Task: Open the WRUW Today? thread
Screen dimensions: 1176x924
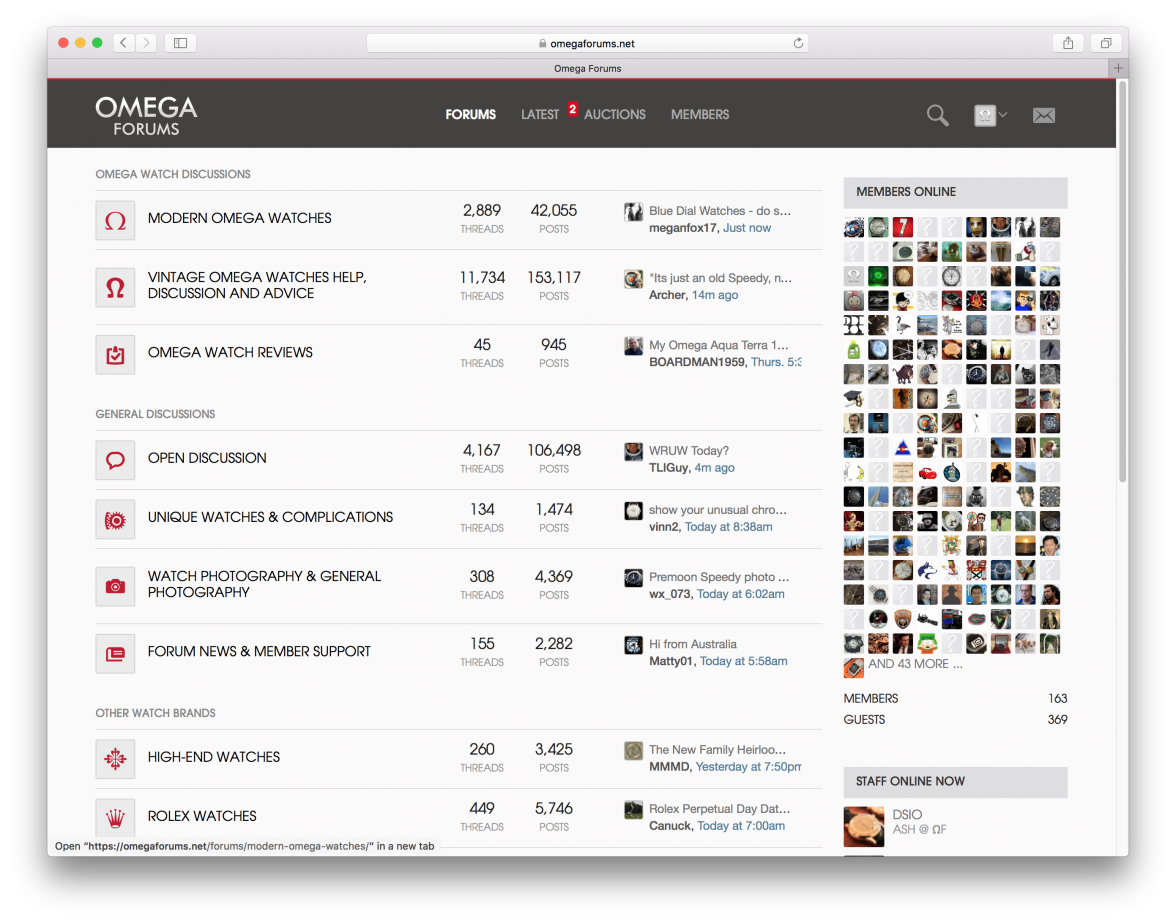Action: point(689,448)
